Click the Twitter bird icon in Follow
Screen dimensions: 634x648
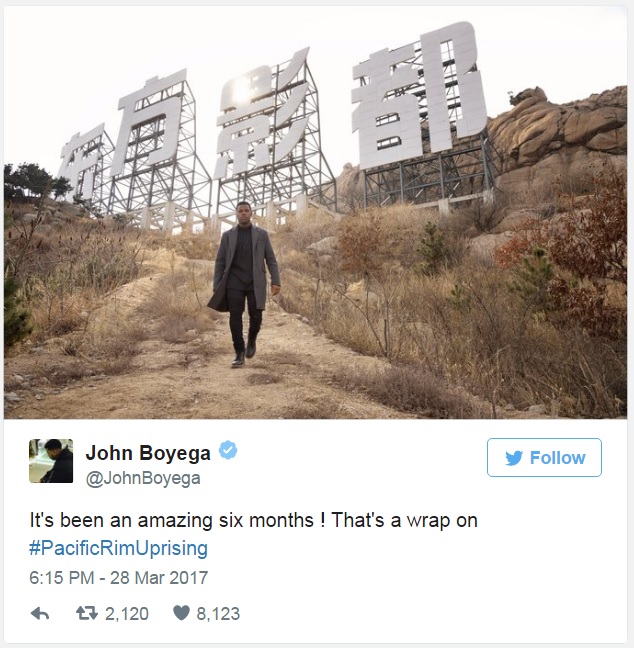(x=514, y=458)
